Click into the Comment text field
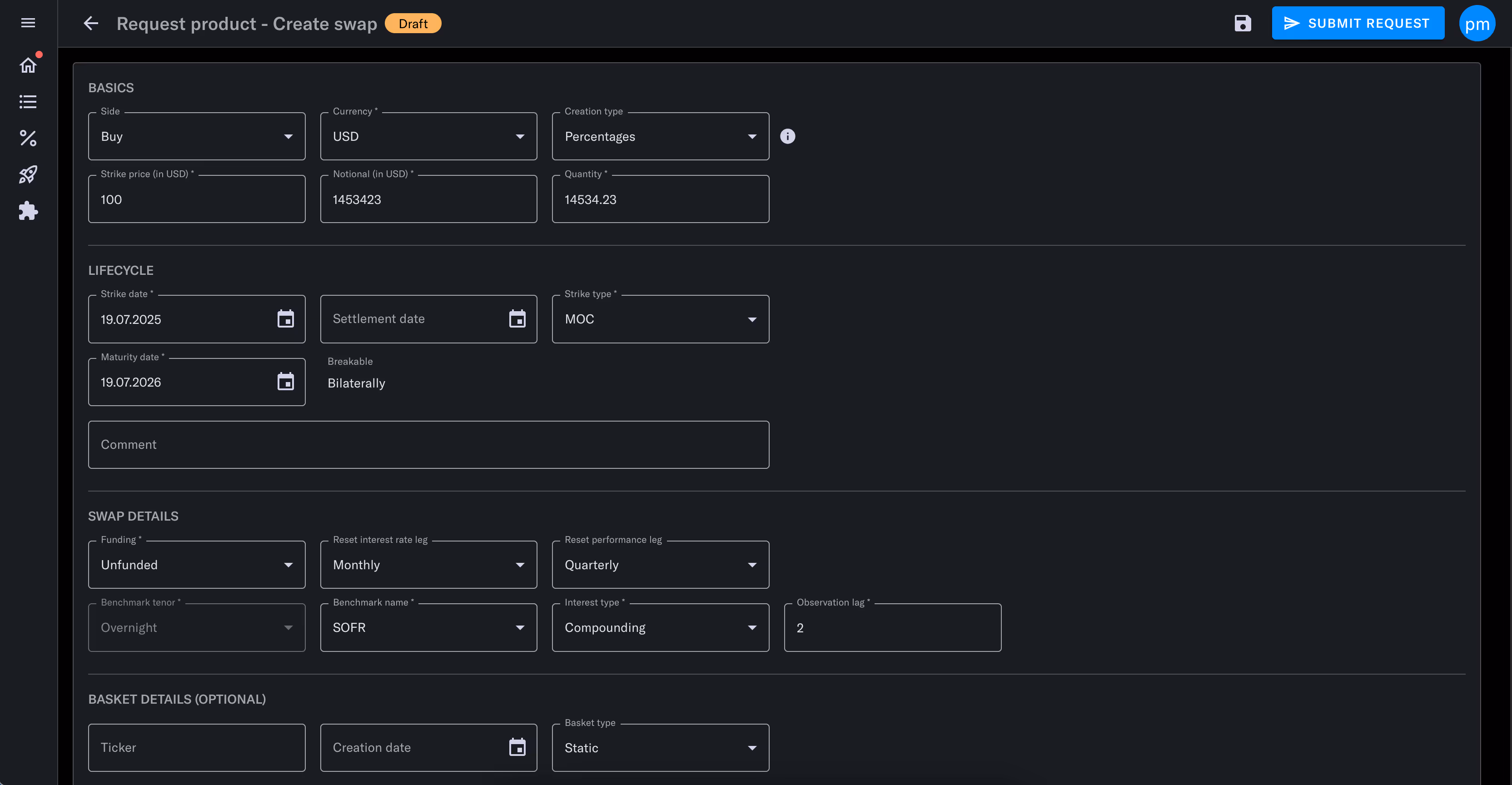This screenshot has width=1512, height=785. coord(428,444)
